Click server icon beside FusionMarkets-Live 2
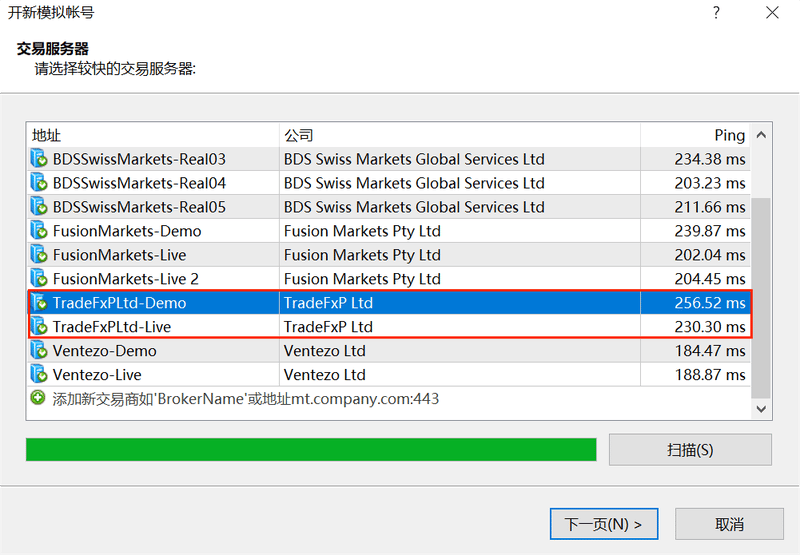The height and width of the screenshot is (555, 800). (x=39, y=279)
